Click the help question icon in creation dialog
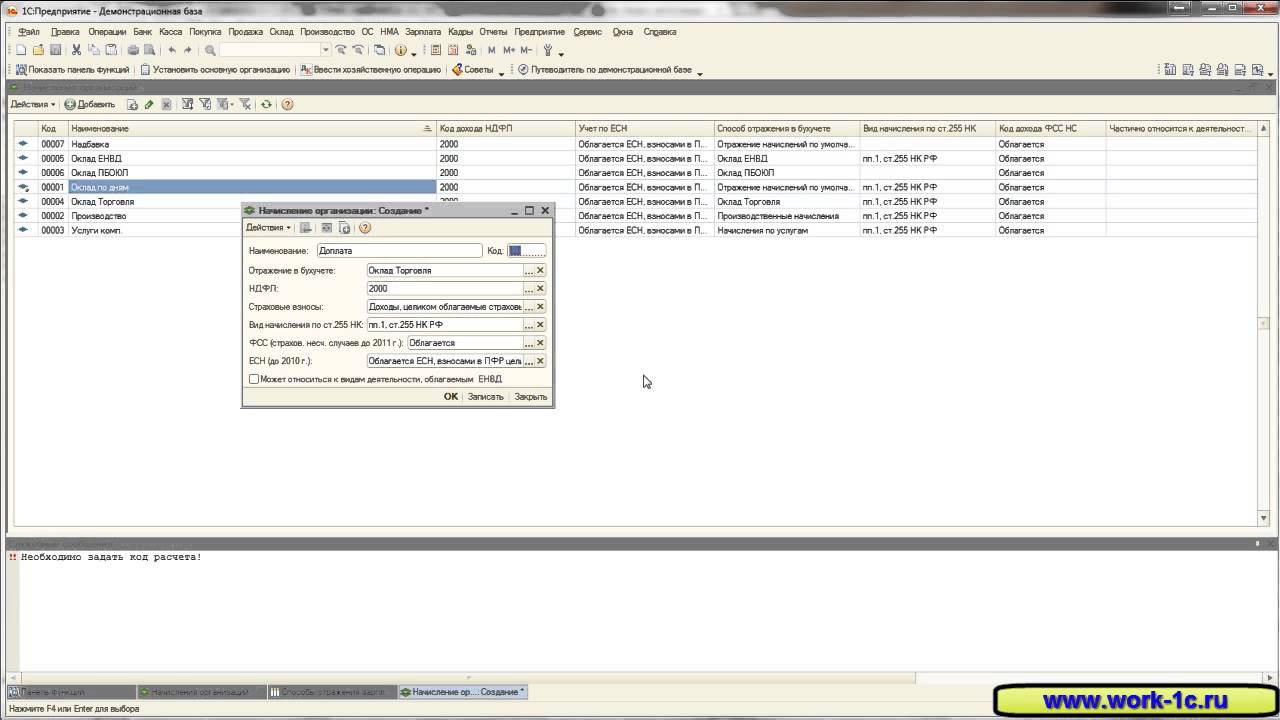The height and width of the screenshot is (720, 1280). click(365, 228)
